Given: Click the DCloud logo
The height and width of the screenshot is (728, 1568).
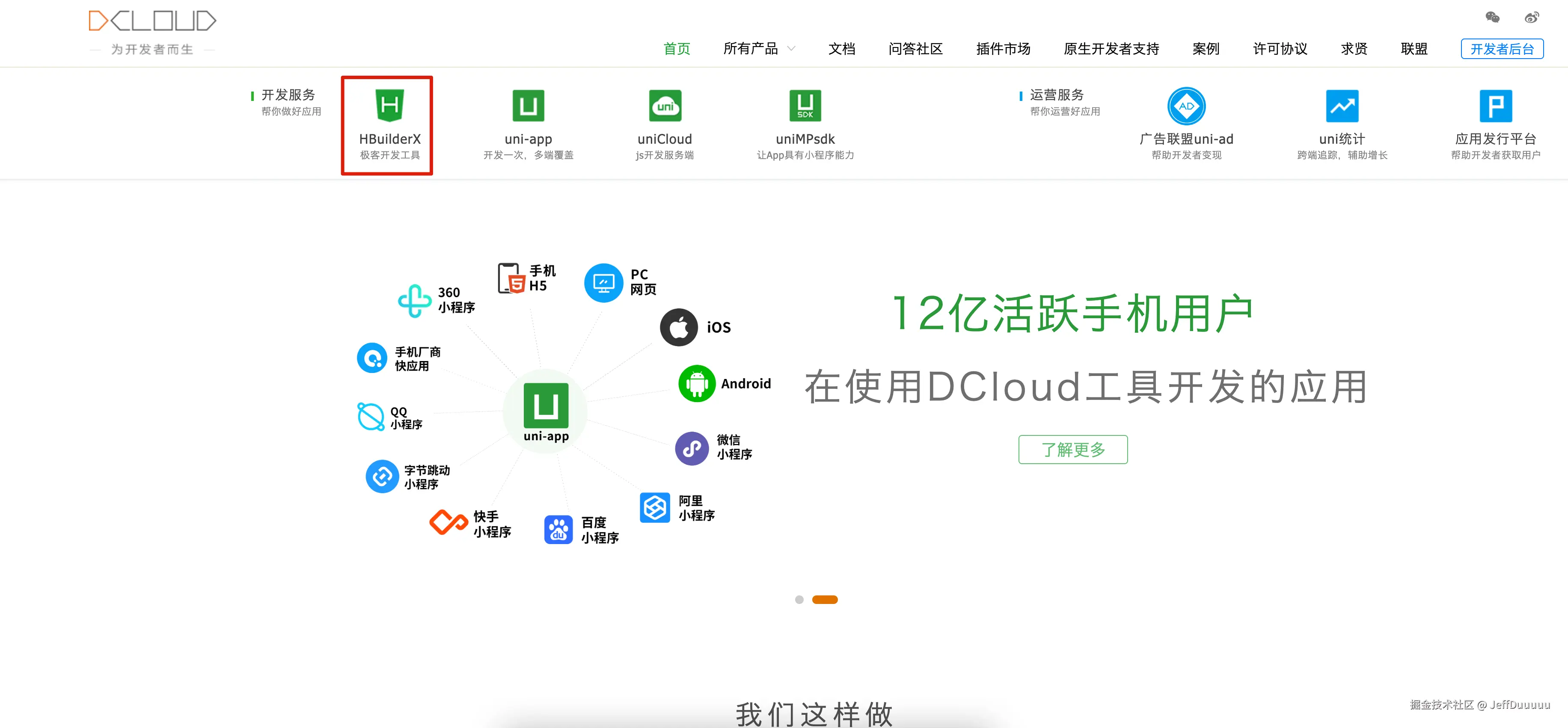Looking at the screenshot, I should click(152, 21).
